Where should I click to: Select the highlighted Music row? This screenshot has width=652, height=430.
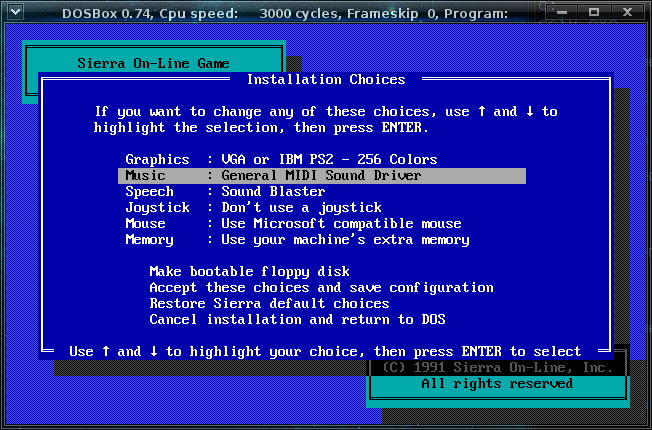(x=322, y=175)
